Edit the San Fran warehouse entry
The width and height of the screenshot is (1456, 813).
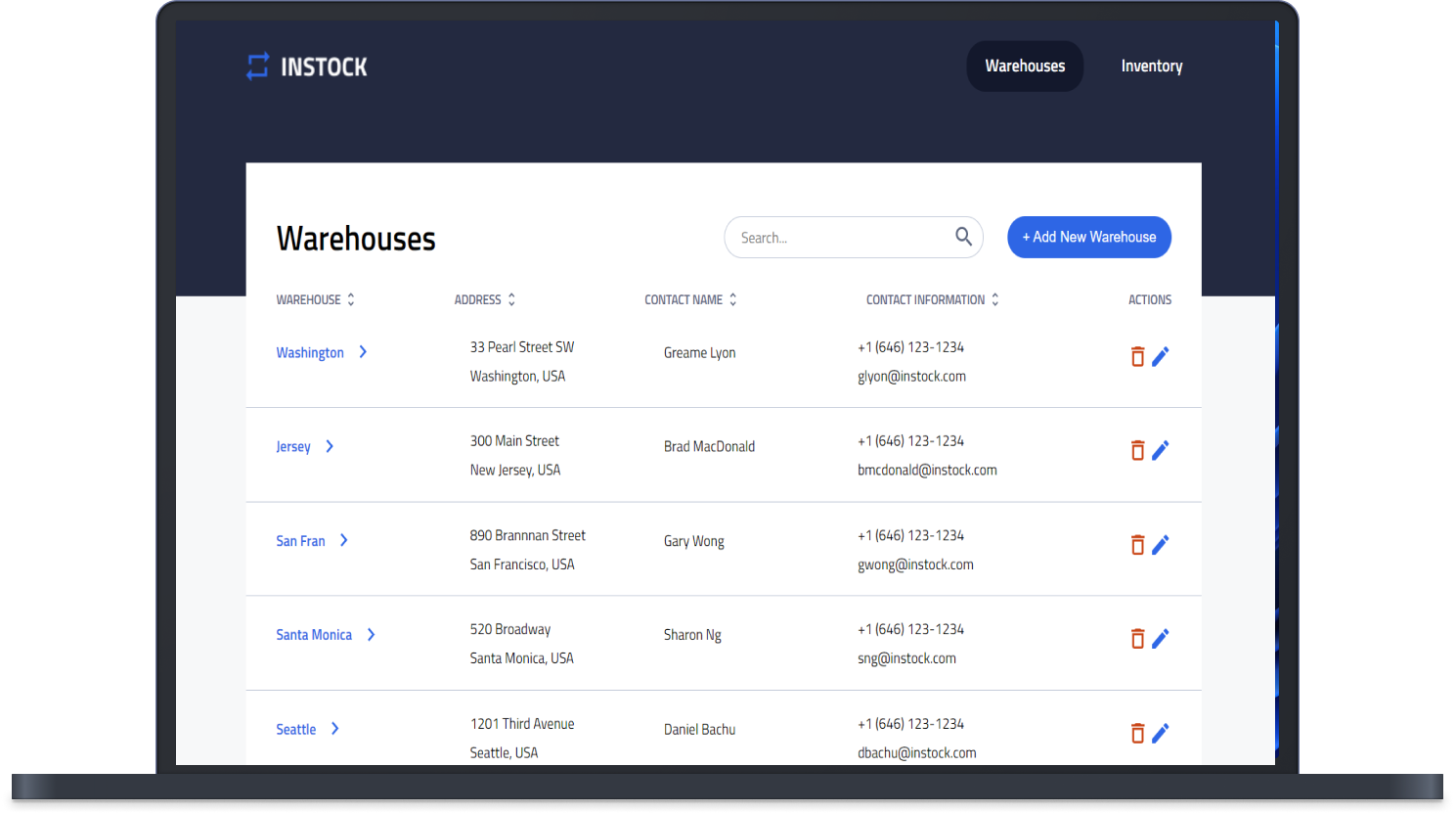click(x=1161, y=545)
